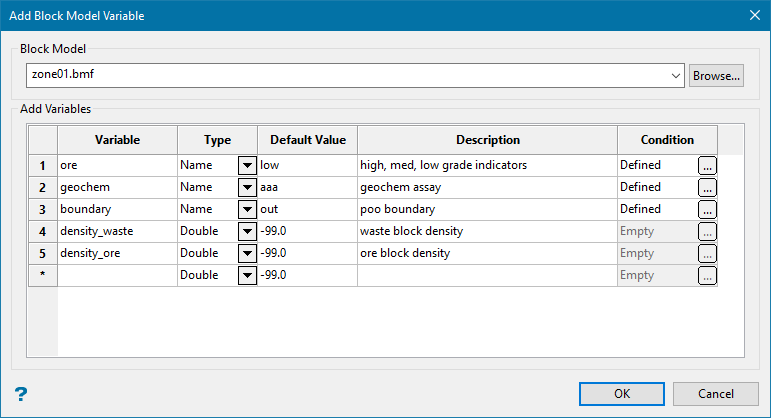Open Type dropdown for the boundary row
Screen dimensions: 771x418
coord(246,209)
